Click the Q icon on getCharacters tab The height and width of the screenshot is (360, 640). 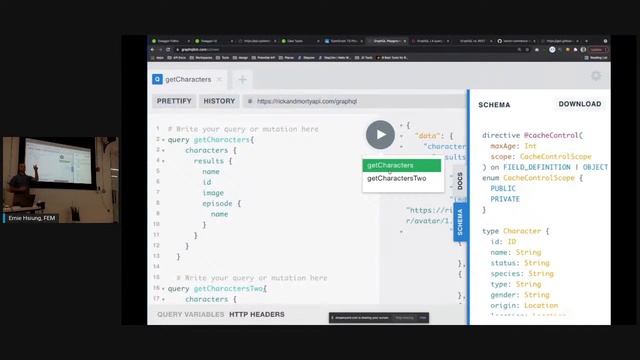click(157, 79)
